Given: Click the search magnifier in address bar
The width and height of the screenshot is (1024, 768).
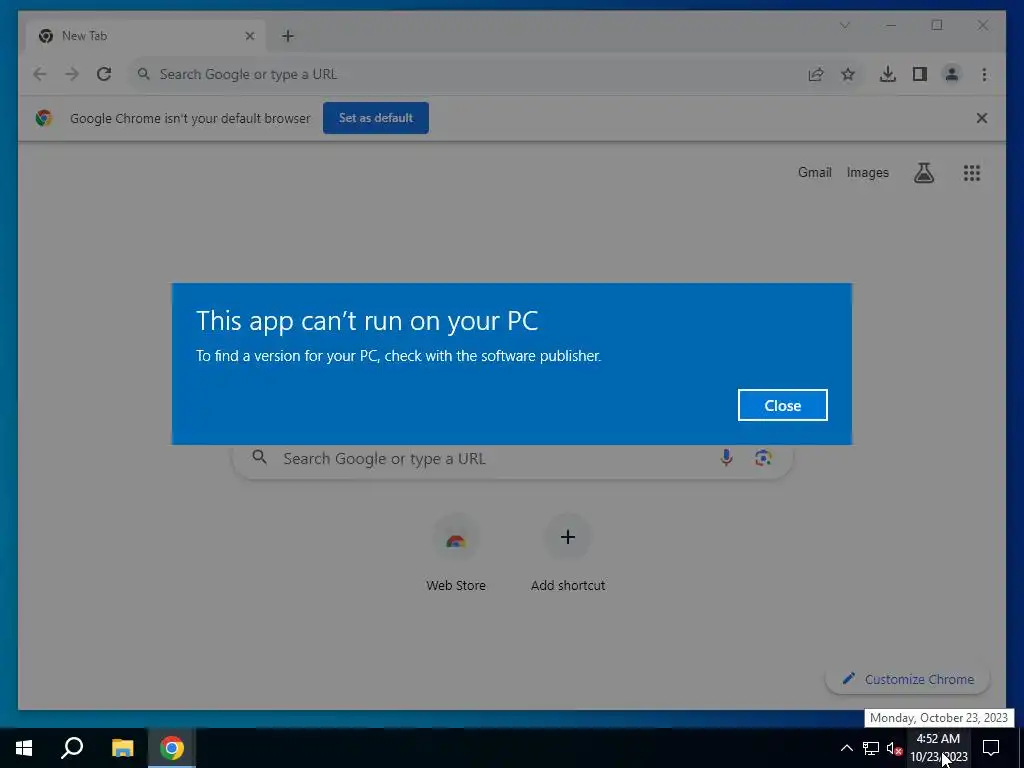Looking at the screenshot, I should [x=144, y=74].
